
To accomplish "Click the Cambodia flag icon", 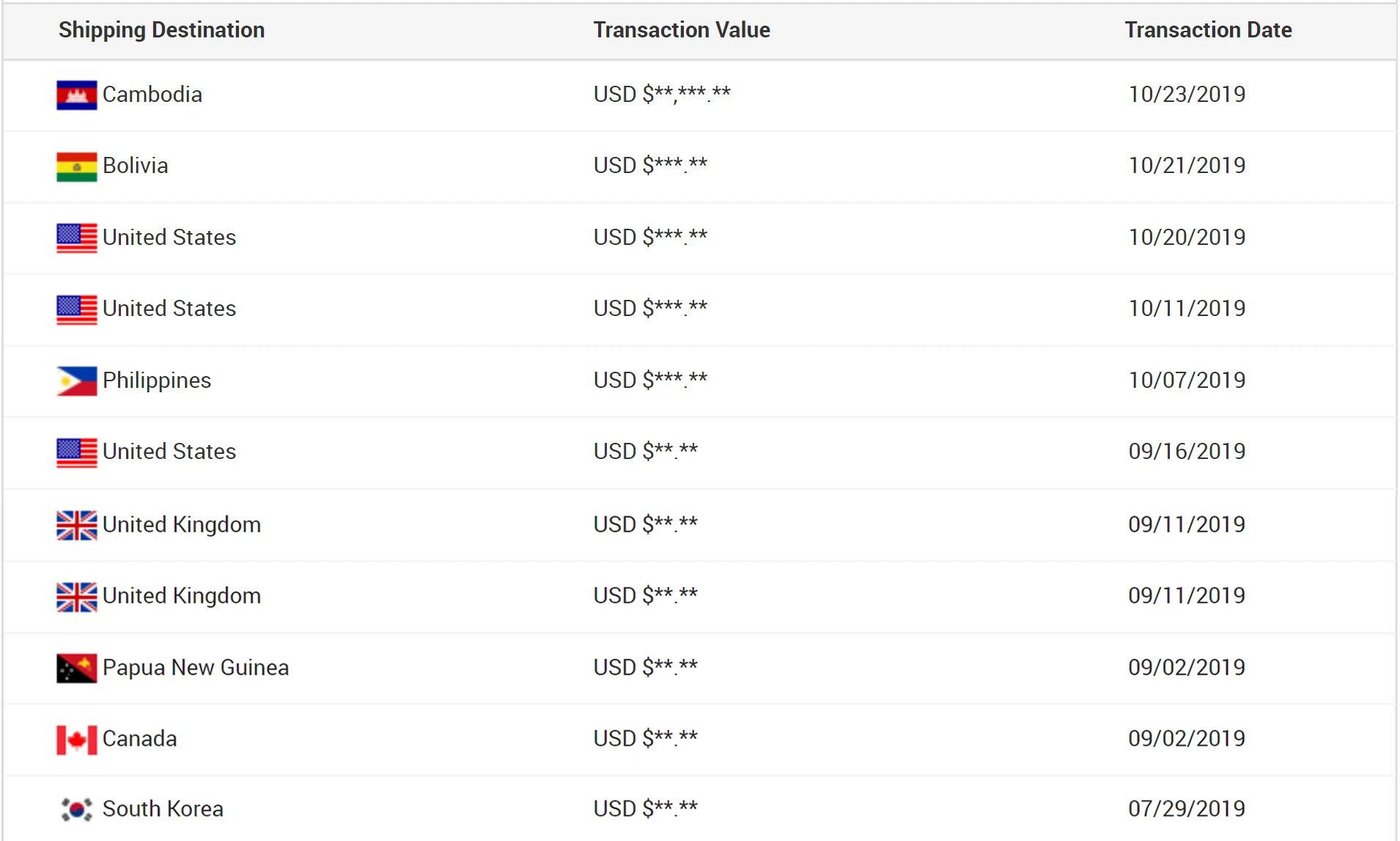I will click(x=76, y=95).
